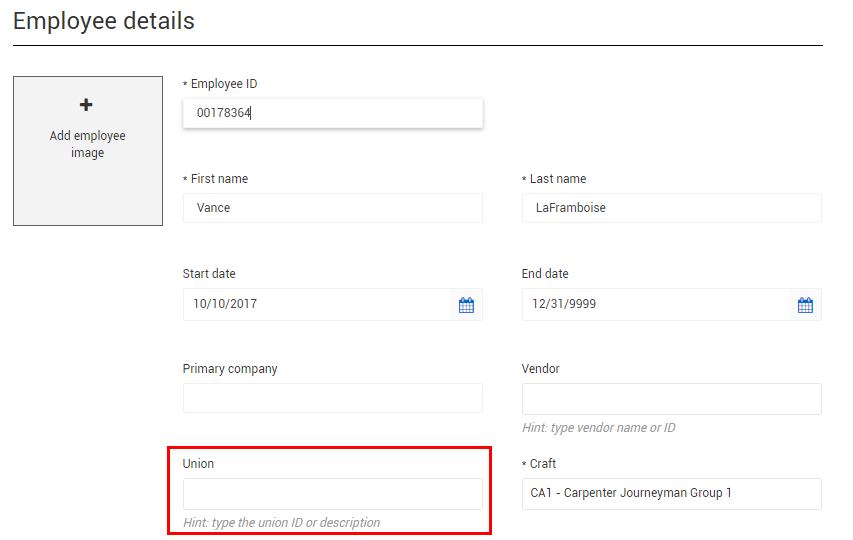Select the First name field with Vance
This screenshot has height=540, width=853.
[332, 208]
